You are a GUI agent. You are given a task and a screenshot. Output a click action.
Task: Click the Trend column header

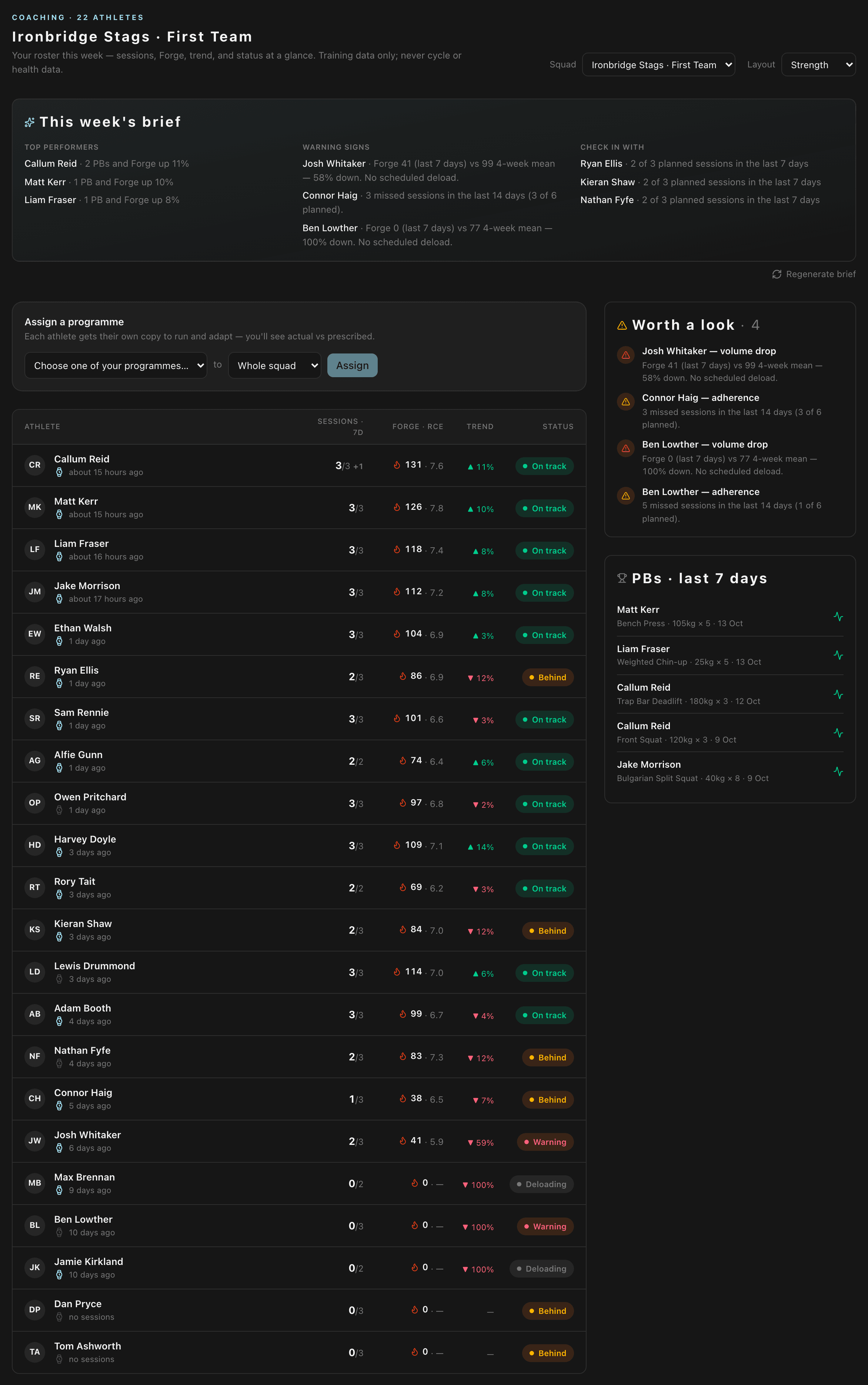tap(480, 427)
